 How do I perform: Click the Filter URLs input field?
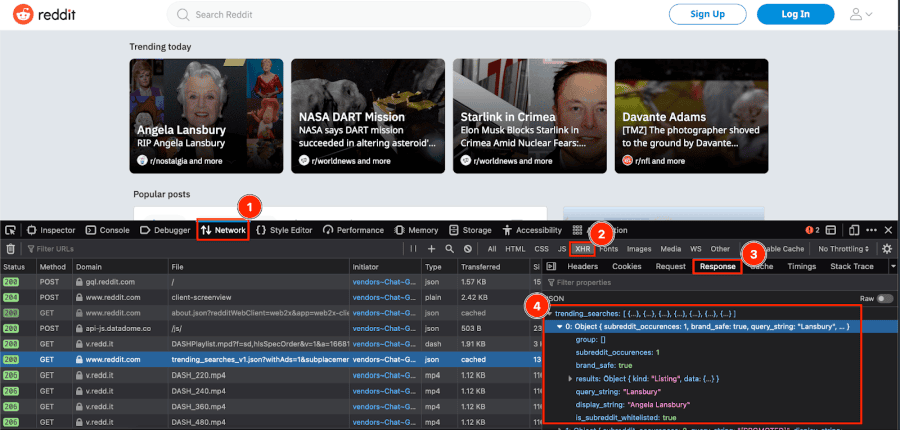212,249
